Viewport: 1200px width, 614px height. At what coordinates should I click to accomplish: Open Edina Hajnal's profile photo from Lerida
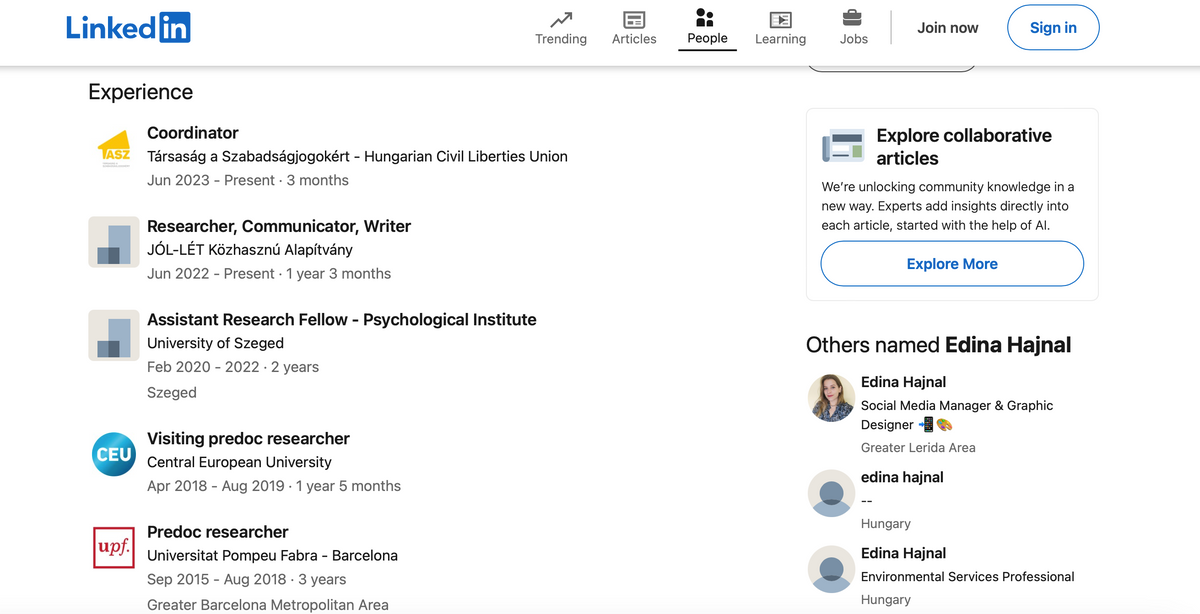(x=831, y=398)
